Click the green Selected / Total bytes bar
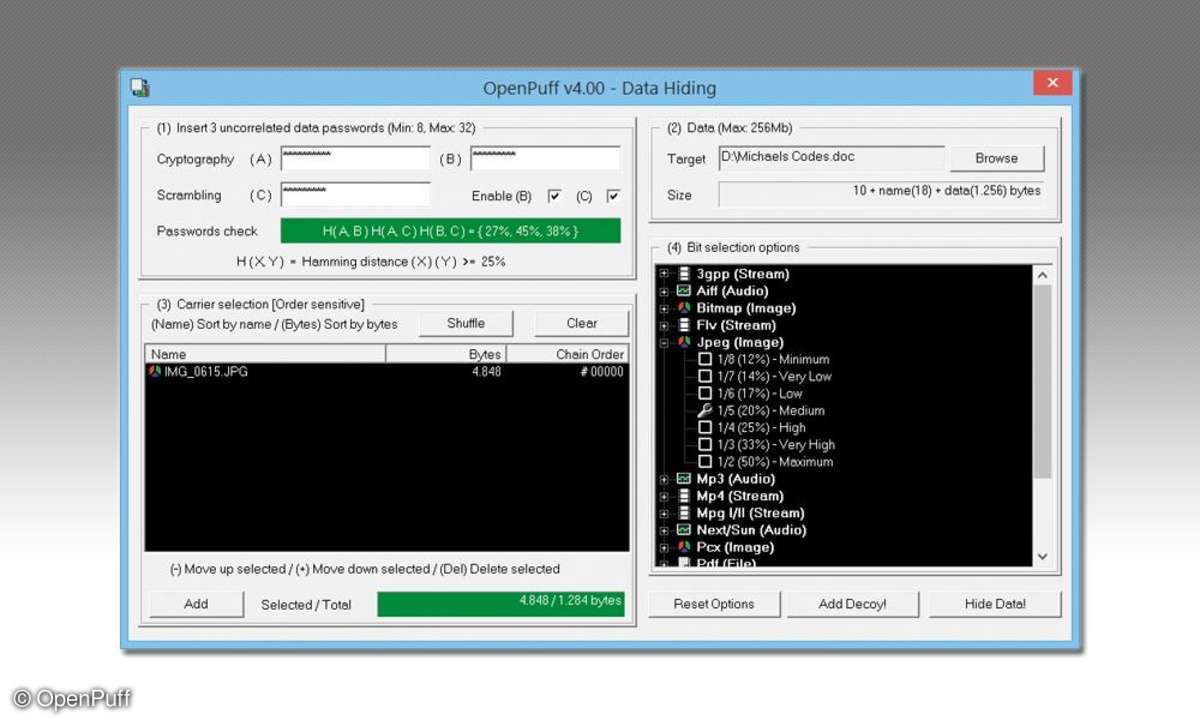Viewport: 1200px width, 720px height. coord(501,604)
